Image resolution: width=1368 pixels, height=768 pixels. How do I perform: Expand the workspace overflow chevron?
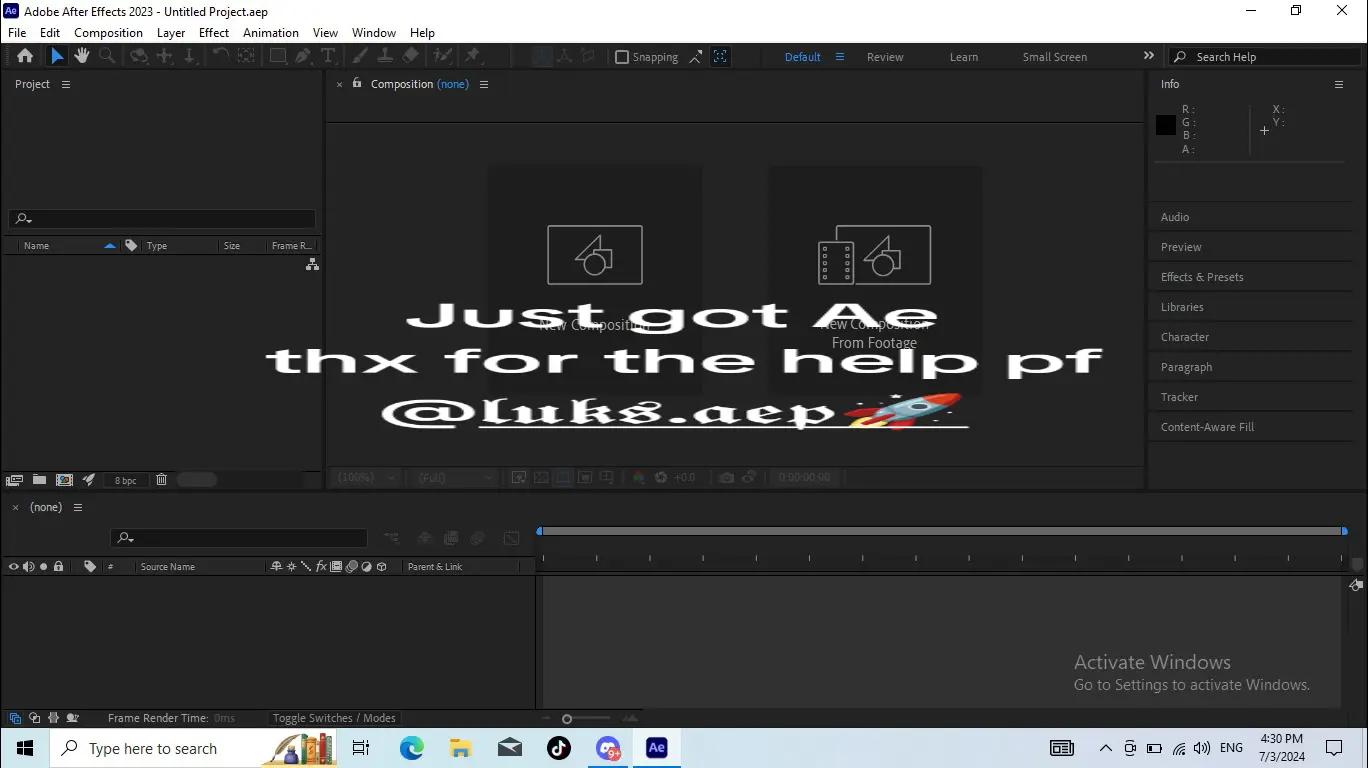(1148, 57)
